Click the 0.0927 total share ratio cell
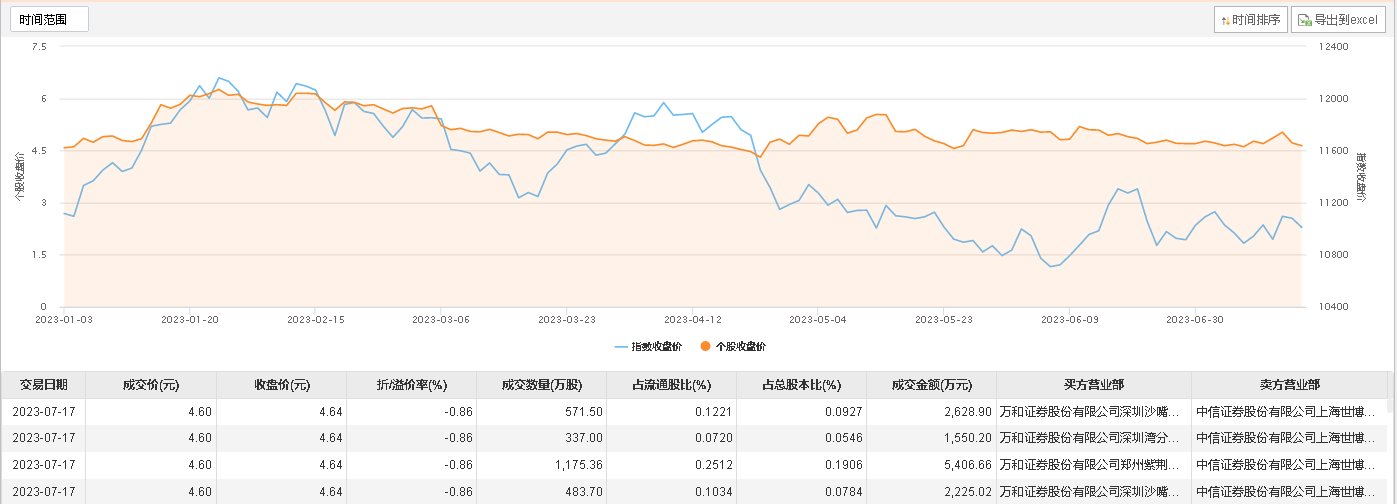Screen dimensions: 1397x504 pos(801,411)
